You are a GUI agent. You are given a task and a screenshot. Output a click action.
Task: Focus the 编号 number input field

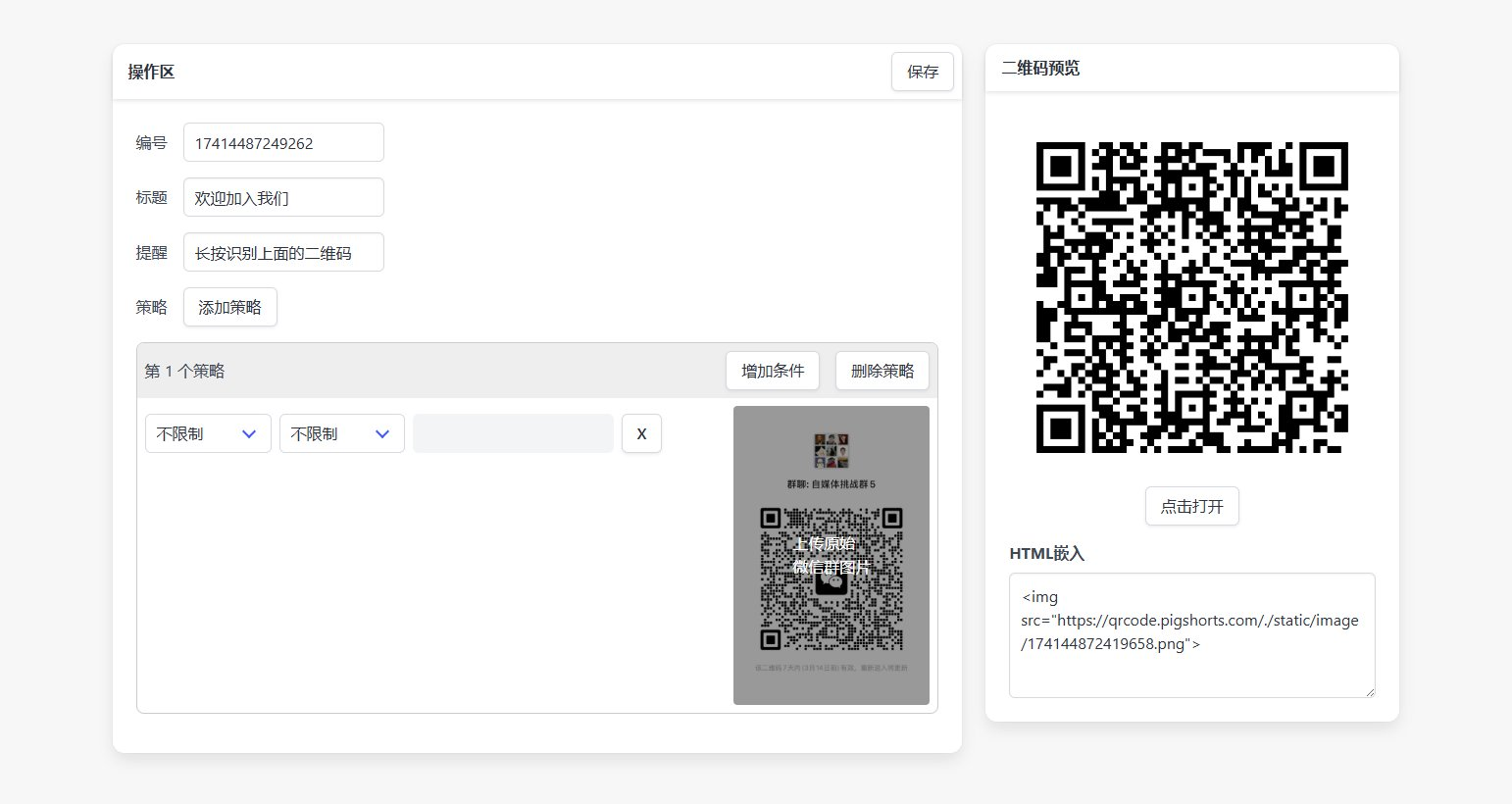click(283, 143)
